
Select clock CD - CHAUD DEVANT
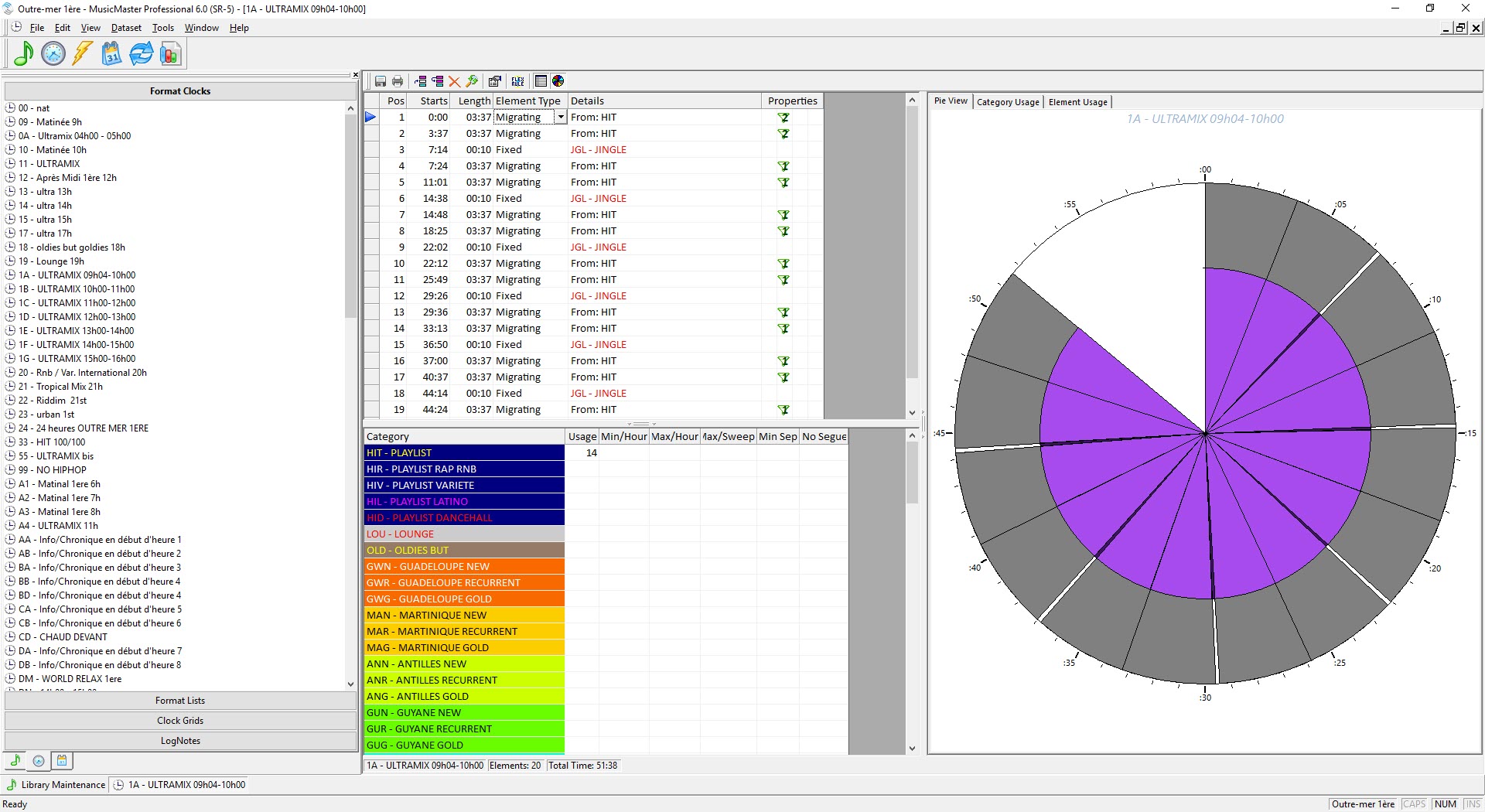(x=63, y=637)
